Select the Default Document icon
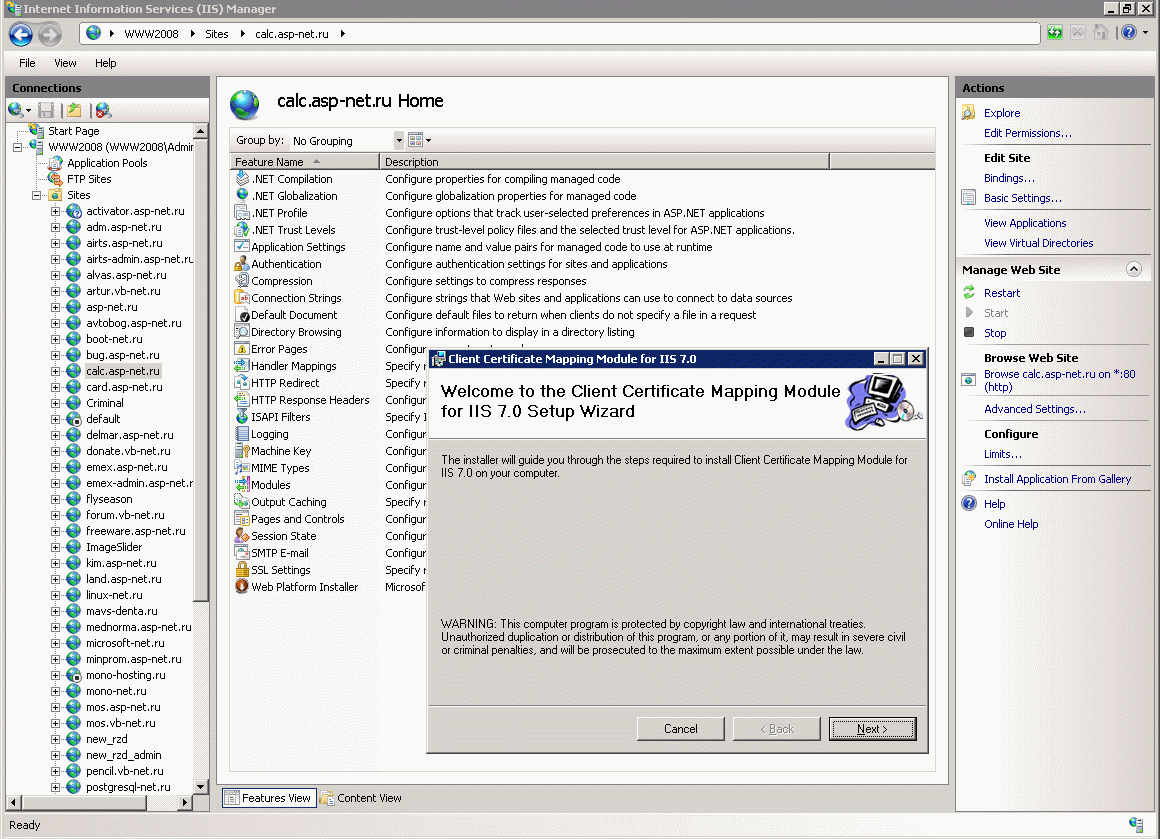The height and width of the screenshot is (839, 1160). [x=242, y=315]
